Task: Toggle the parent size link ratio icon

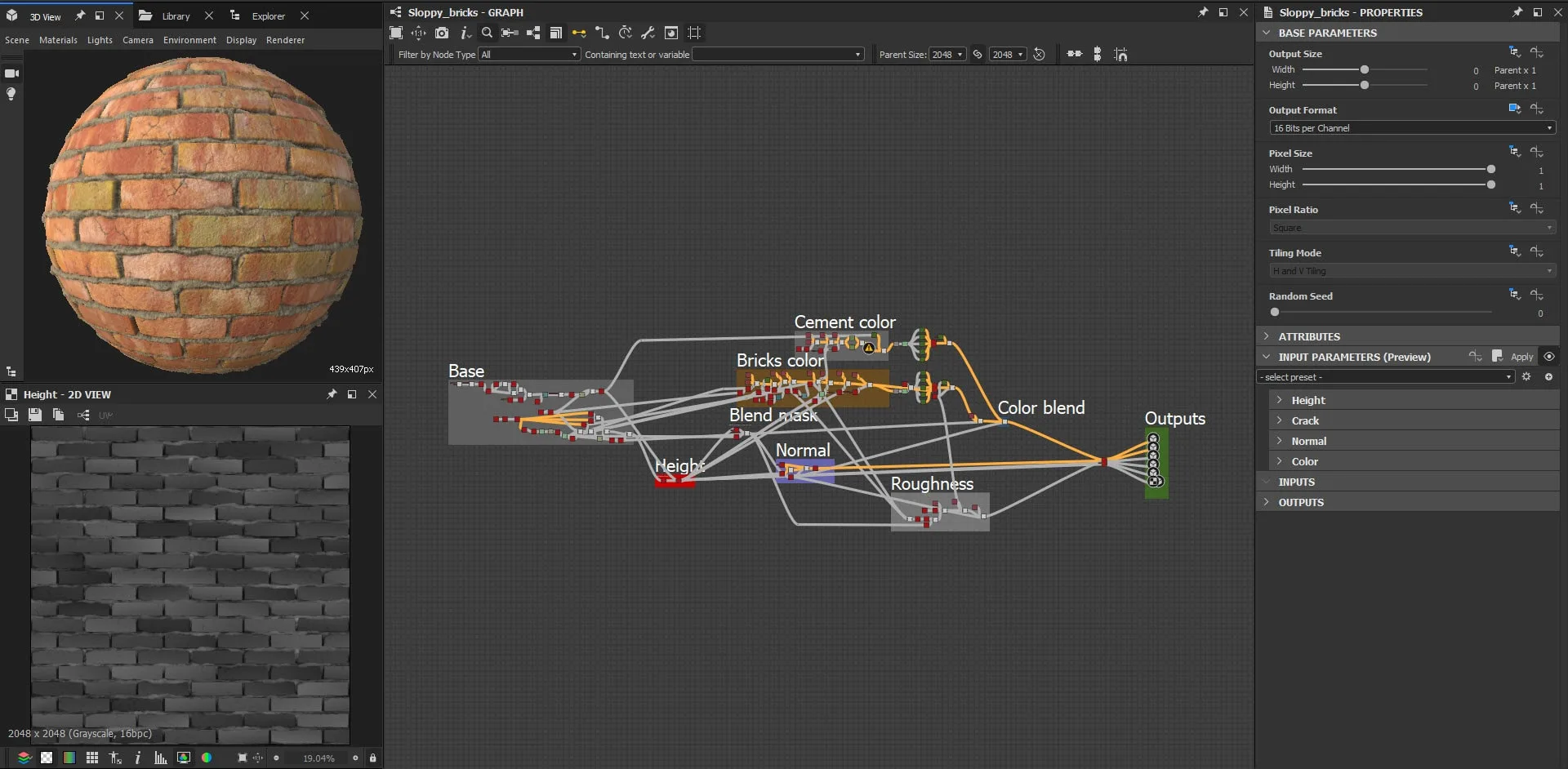Action: pyautogui.click(x=978, y=55)
